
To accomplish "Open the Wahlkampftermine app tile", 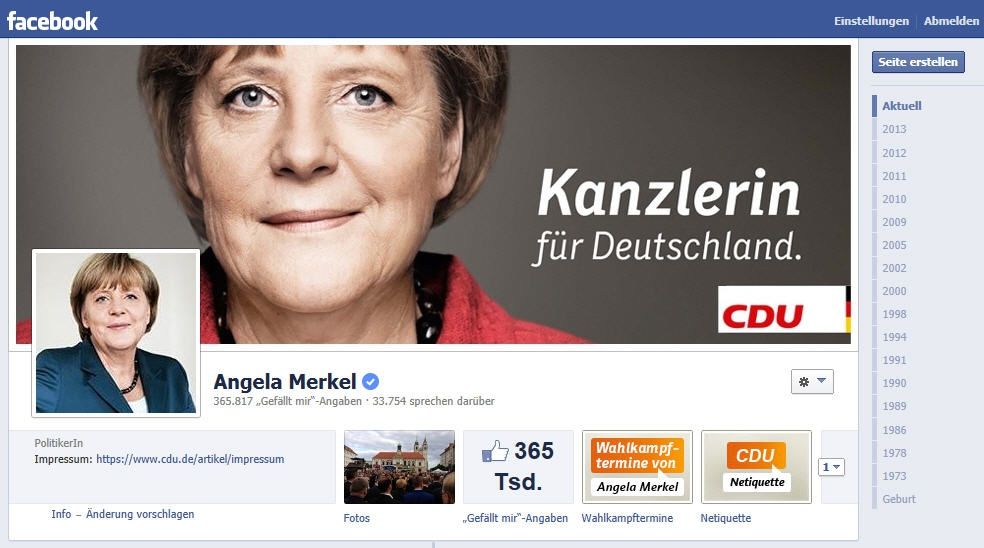I will [x=637, y=466].
